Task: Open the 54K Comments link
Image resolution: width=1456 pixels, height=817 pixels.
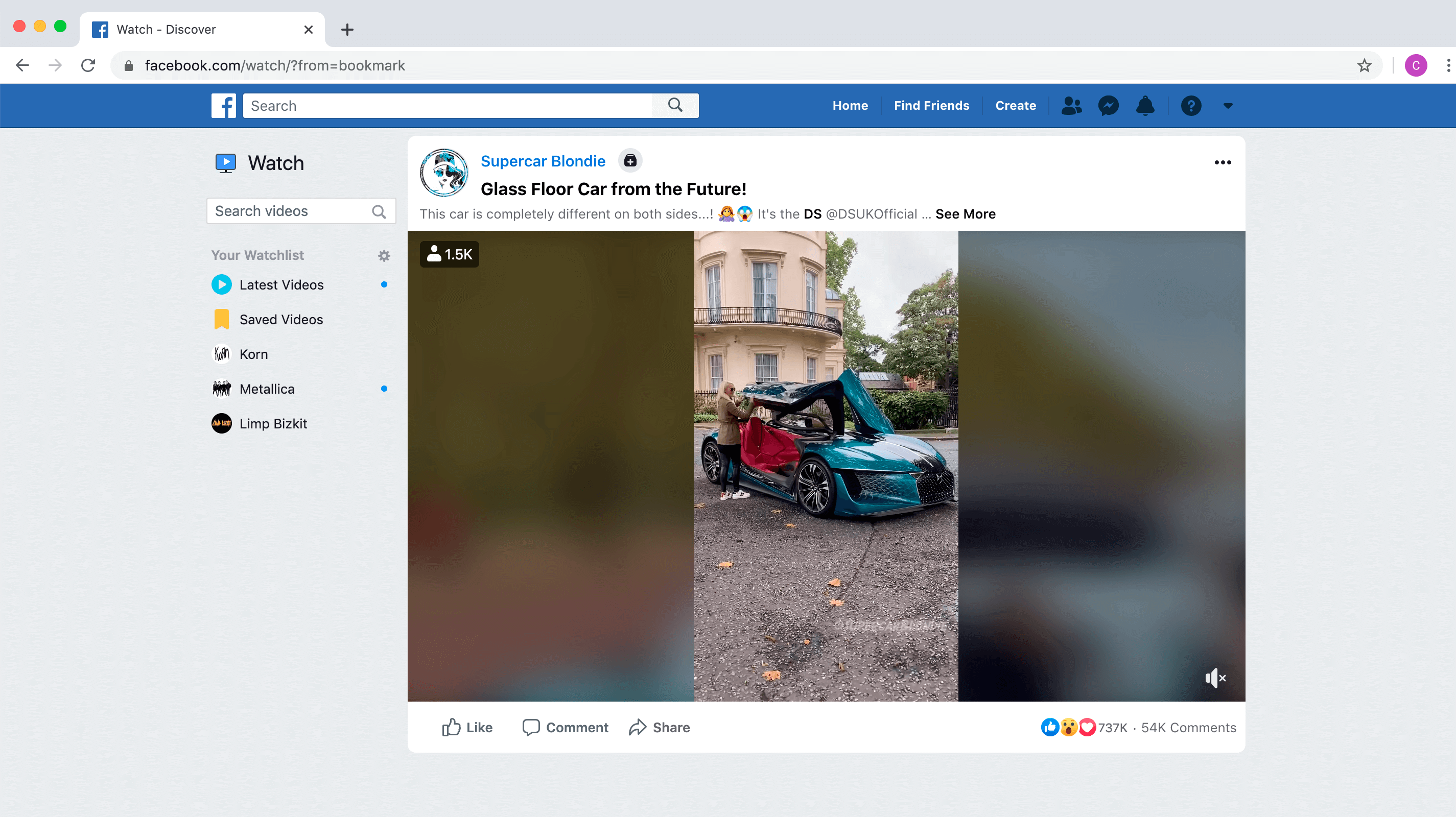Action: 1188,728
